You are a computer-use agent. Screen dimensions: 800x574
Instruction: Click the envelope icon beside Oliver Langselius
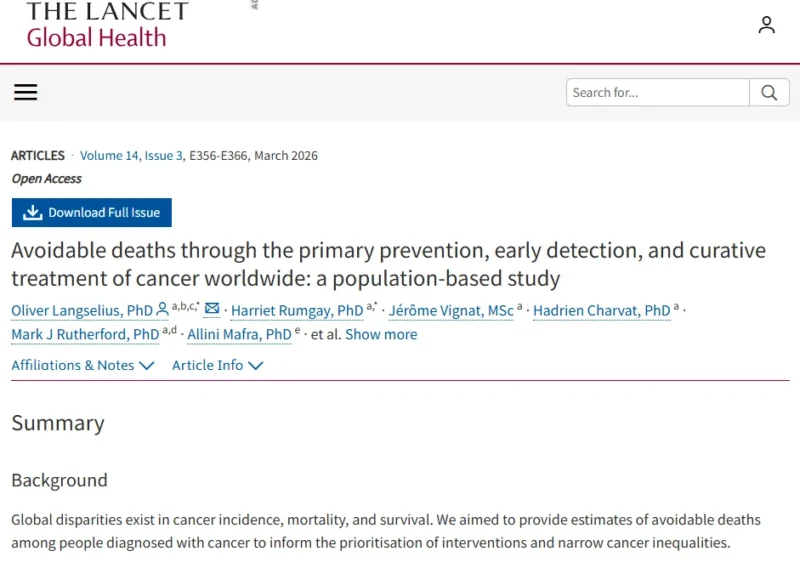coord(212,309)
